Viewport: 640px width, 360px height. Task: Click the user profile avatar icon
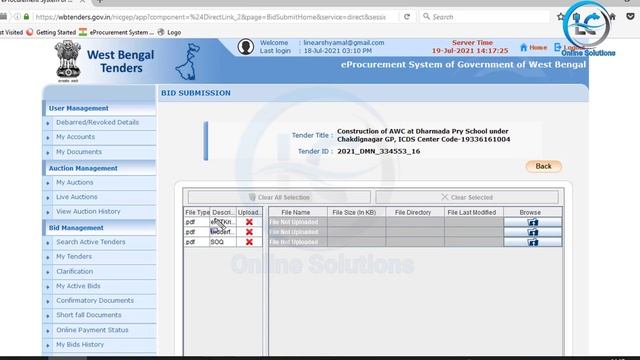pyautogui.click(x=246, y=47)
